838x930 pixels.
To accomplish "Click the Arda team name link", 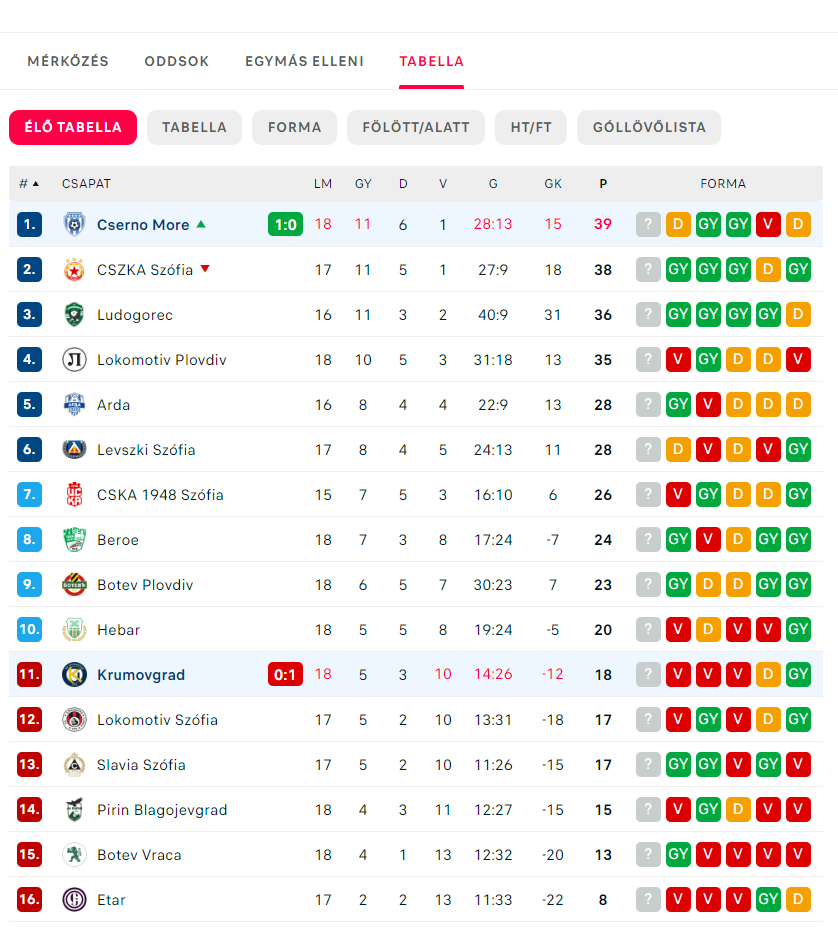I will pos(113,405).
